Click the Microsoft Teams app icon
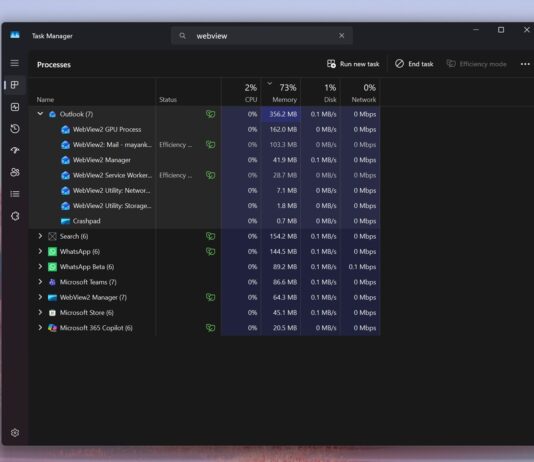534x462 pixels. coord(52,282)
